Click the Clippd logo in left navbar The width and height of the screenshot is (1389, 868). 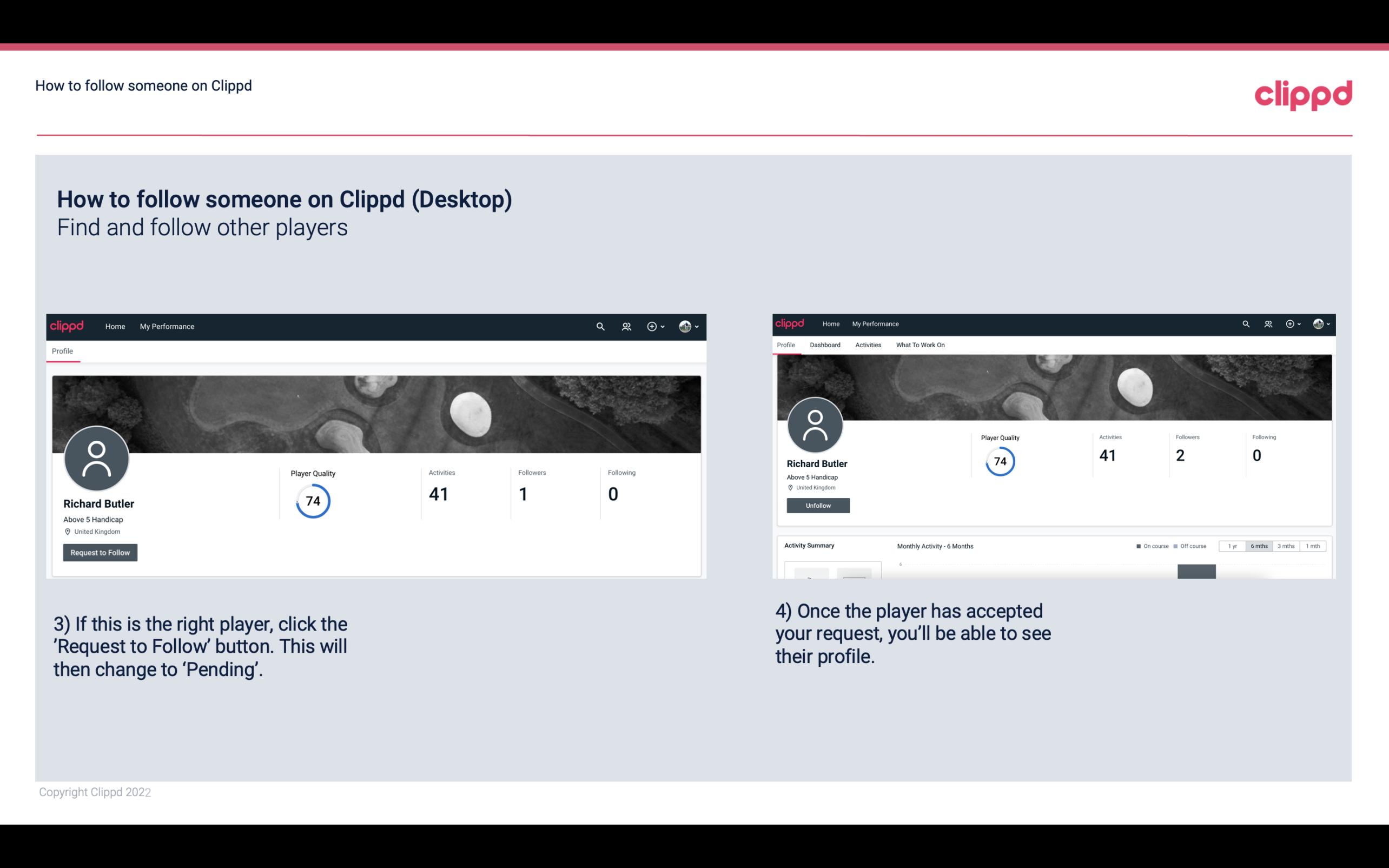67,325
